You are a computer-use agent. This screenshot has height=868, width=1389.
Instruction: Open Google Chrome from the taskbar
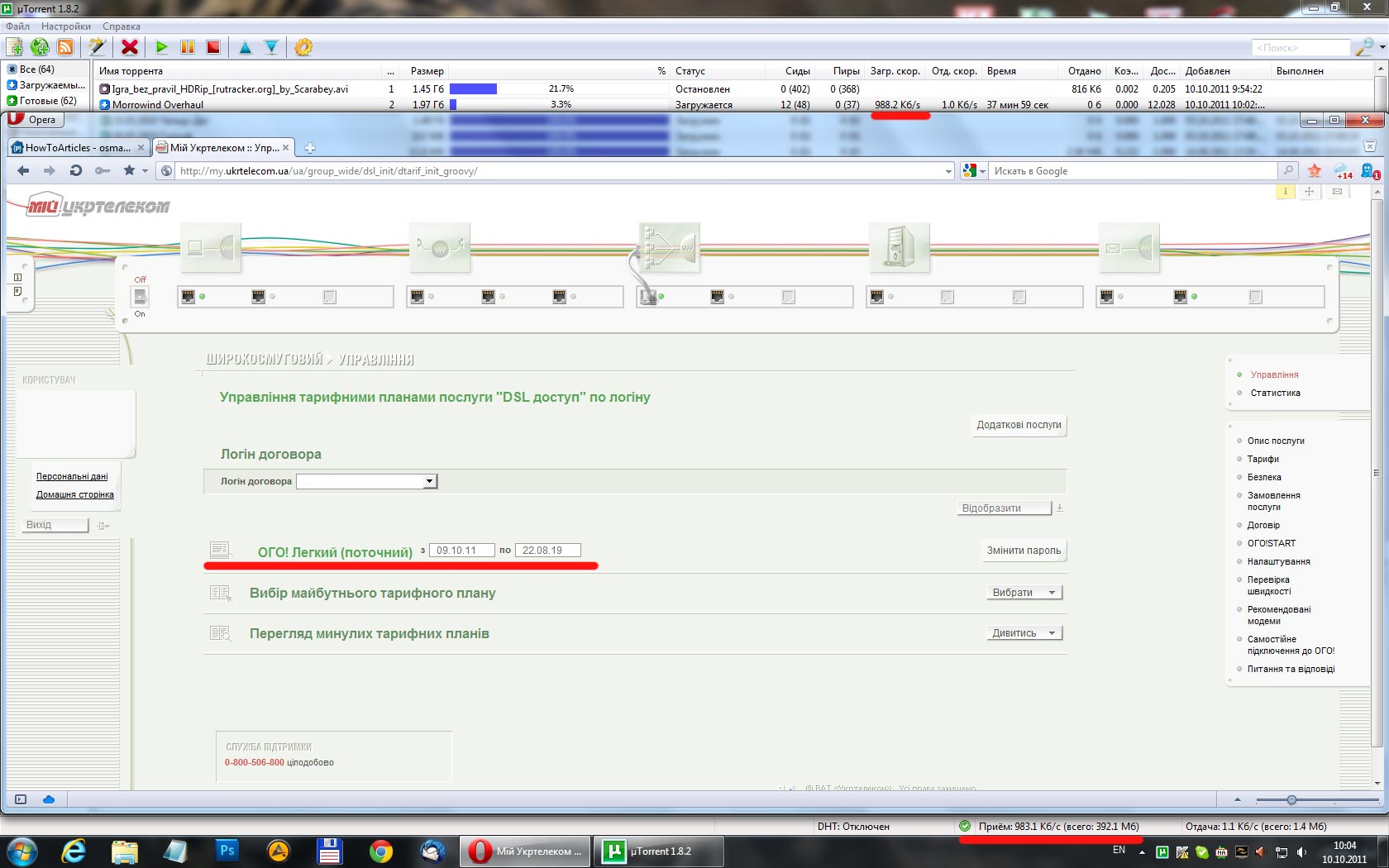click(381, 851)
